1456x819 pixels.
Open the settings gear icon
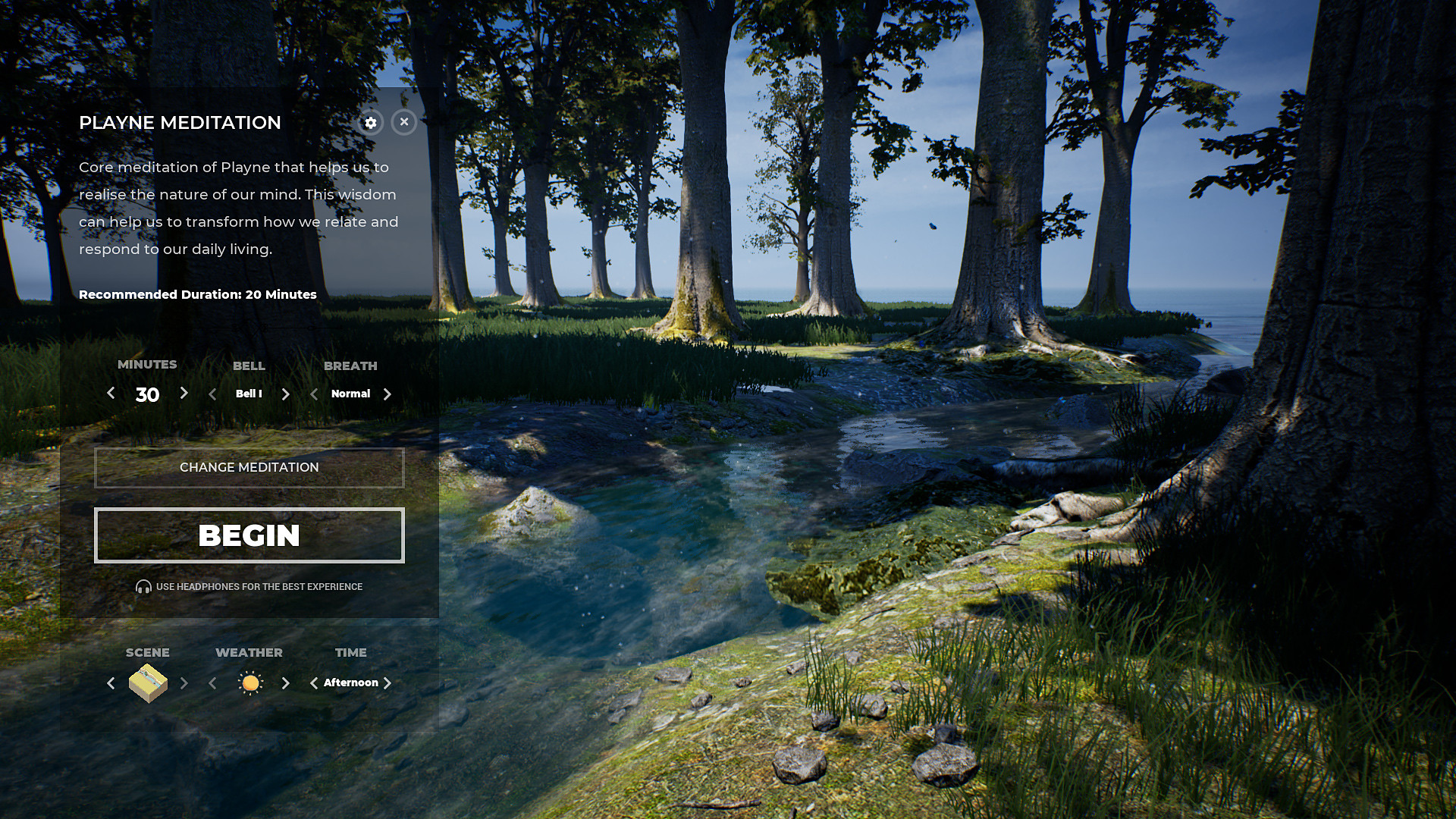coord(371,122)
